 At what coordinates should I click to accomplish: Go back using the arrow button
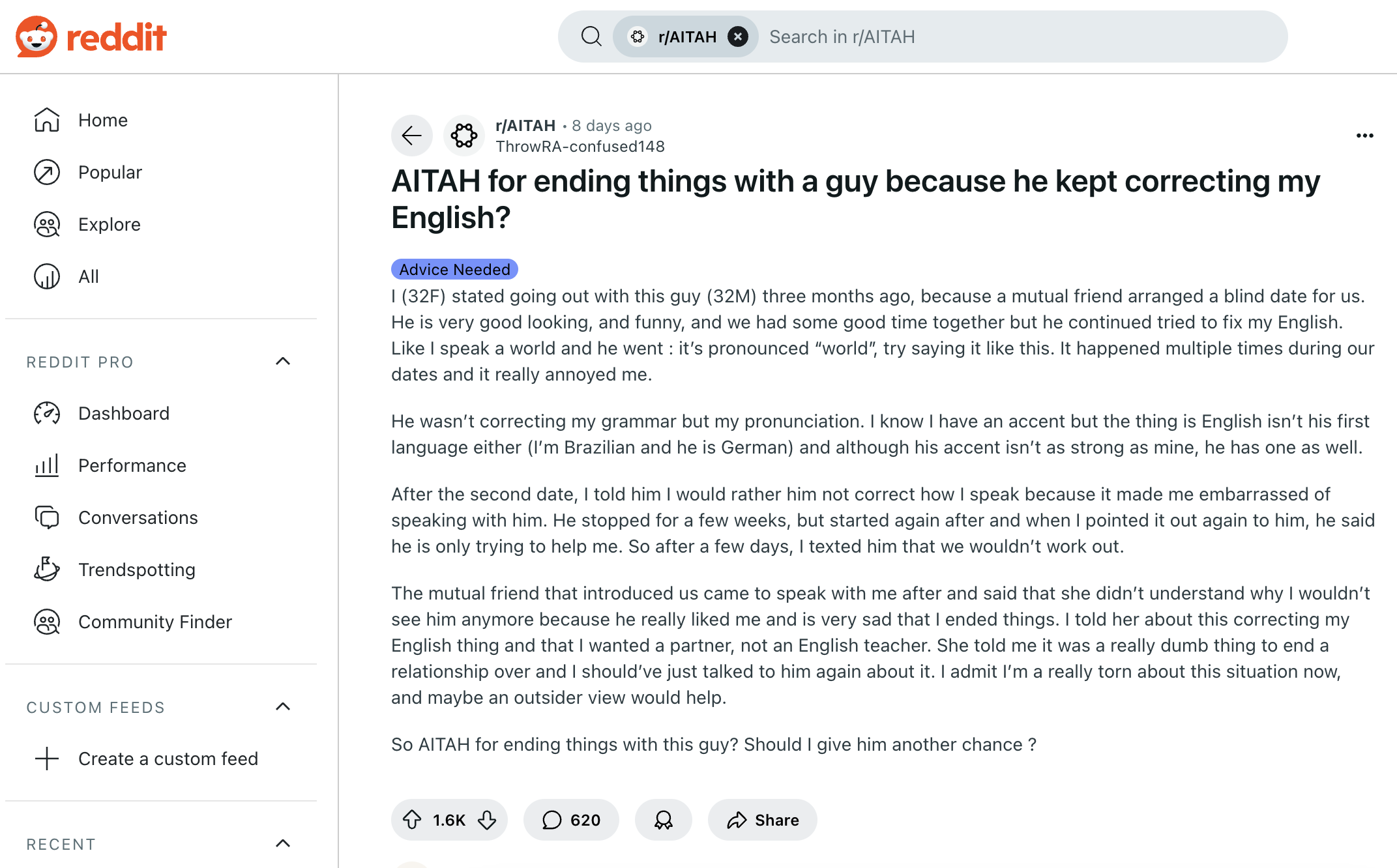[412, 136]
